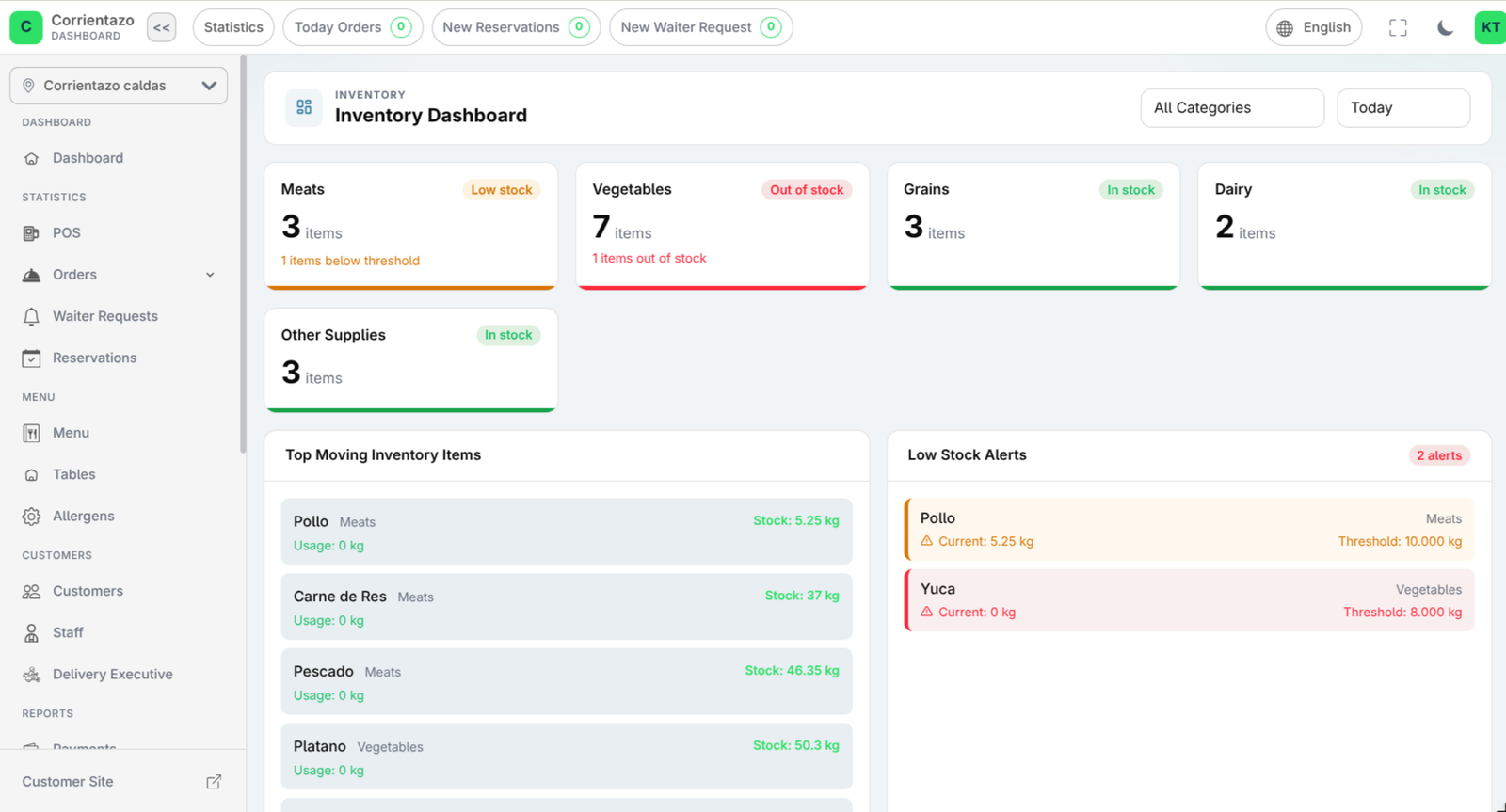Click the Pollo top moving item row
The height and width of the screenshot is (812, 1506).
pos(567,532)
